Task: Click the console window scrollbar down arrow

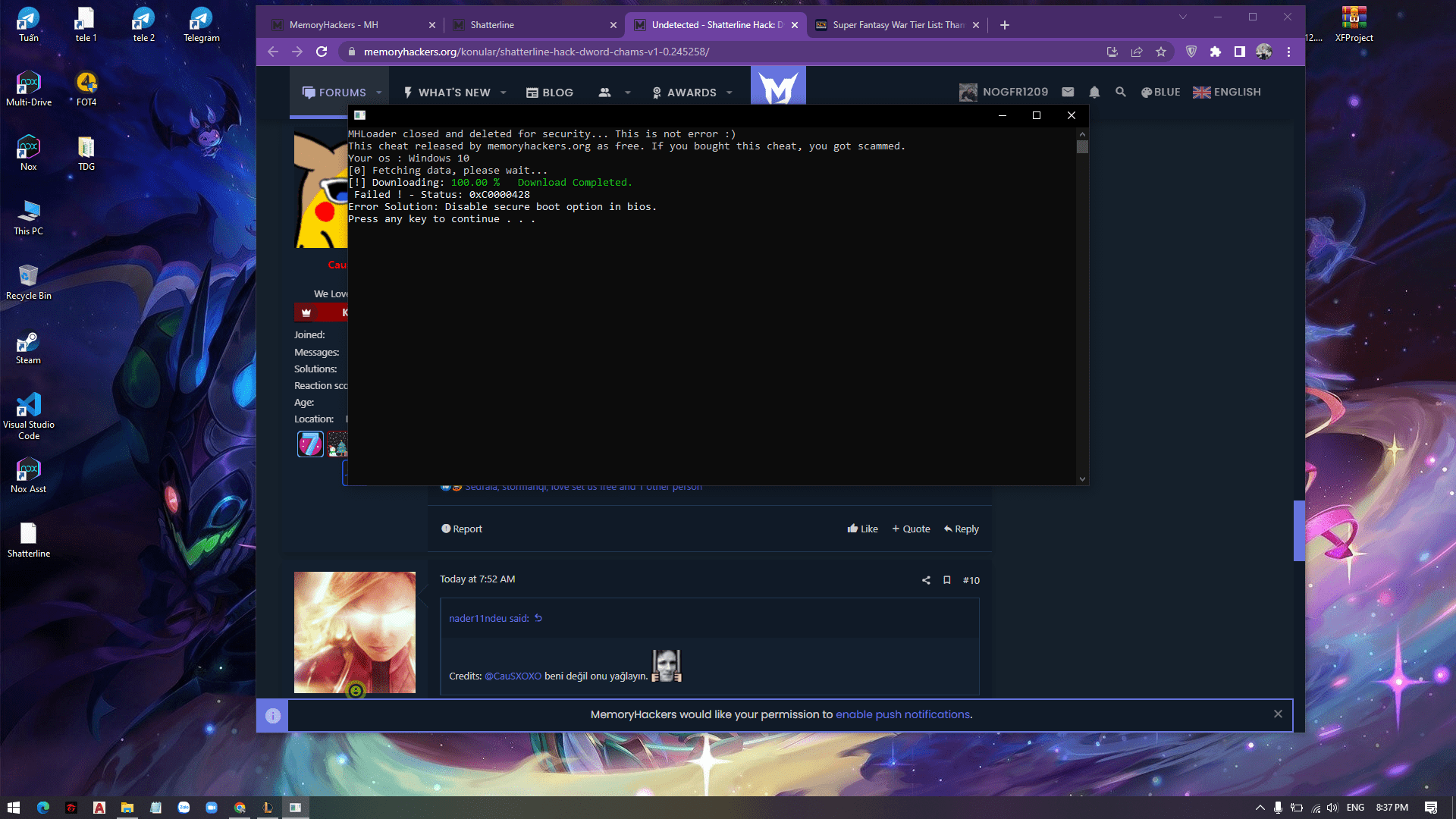Action: pyautogui.click(x=1082, y=479)
